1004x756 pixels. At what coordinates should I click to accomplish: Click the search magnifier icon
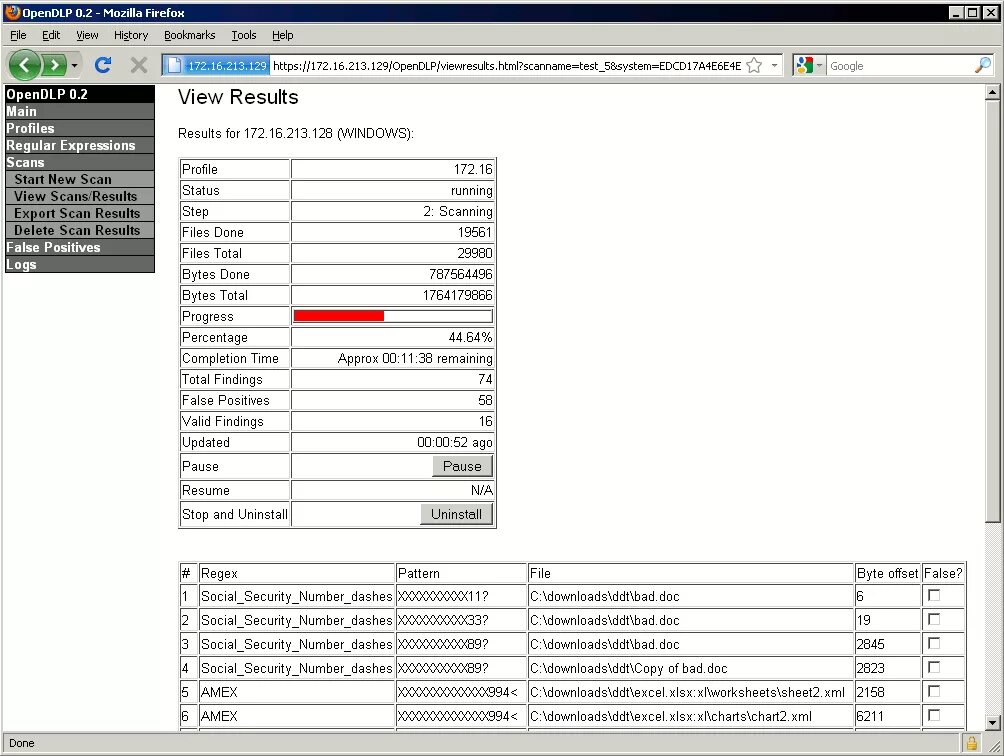983,65
